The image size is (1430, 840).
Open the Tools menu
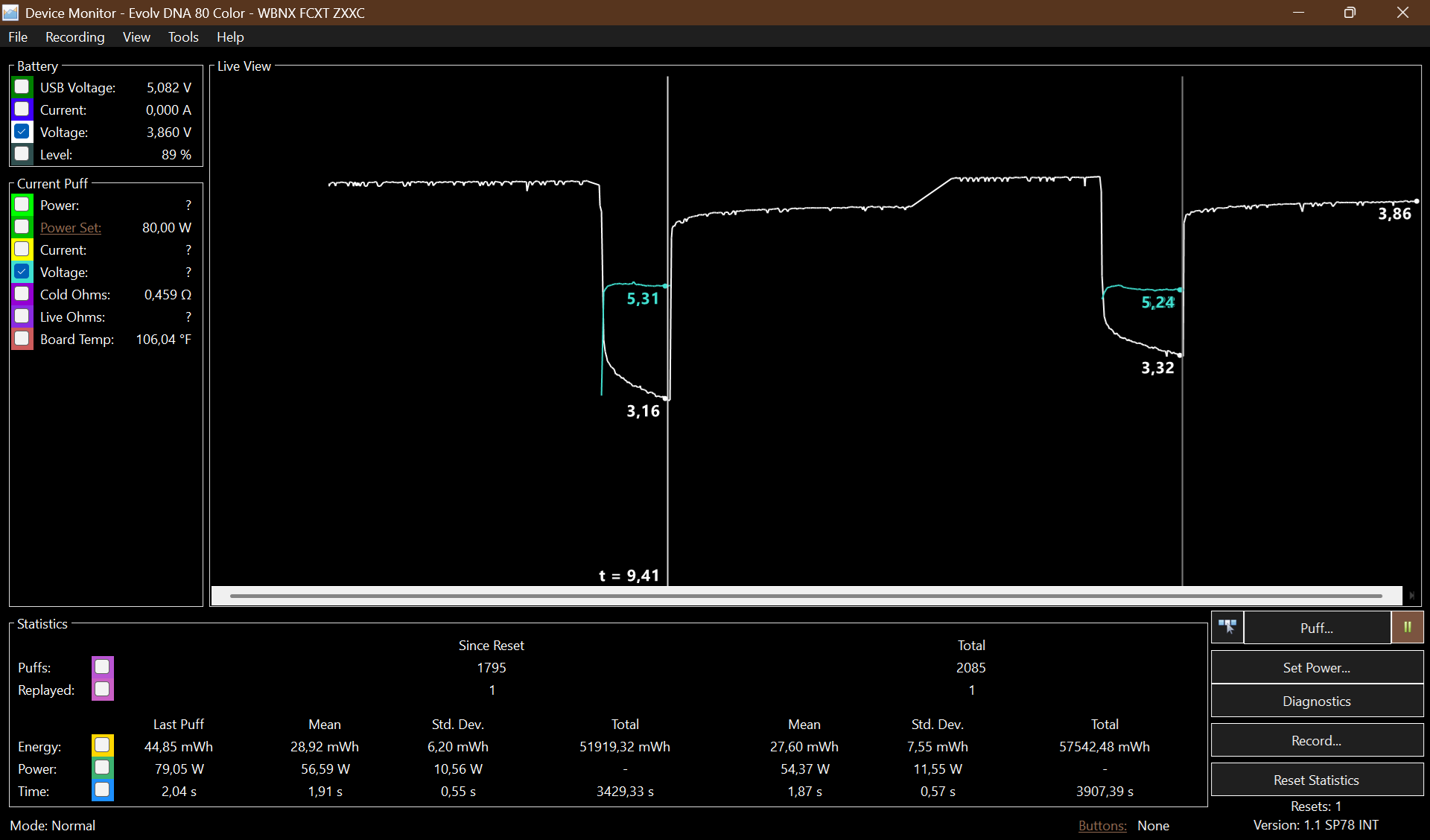pos(183,36)
